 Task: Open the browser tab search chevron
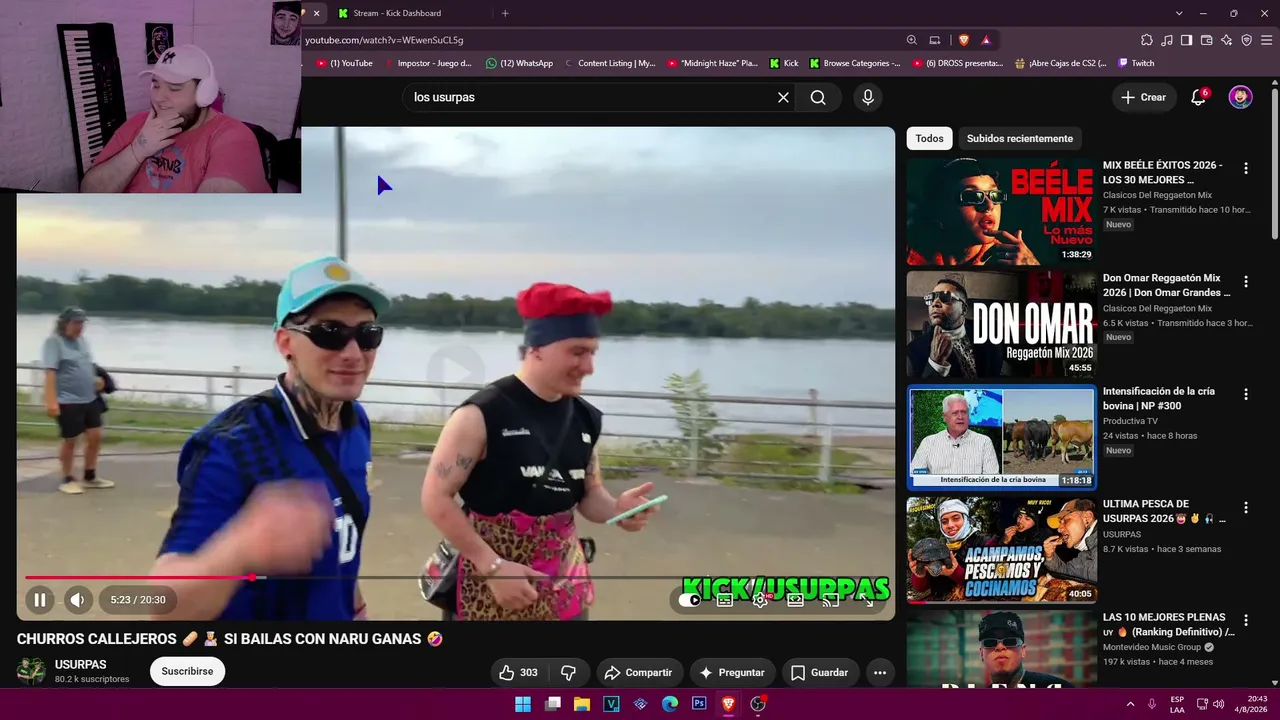coord(1179,13)
